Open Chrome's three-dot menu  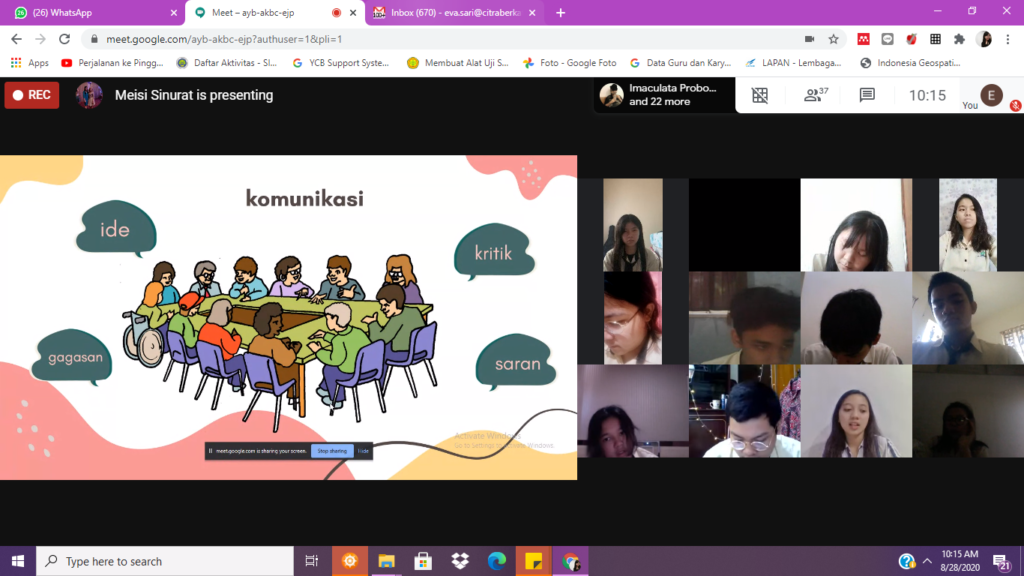click(x=1009, y=39)
